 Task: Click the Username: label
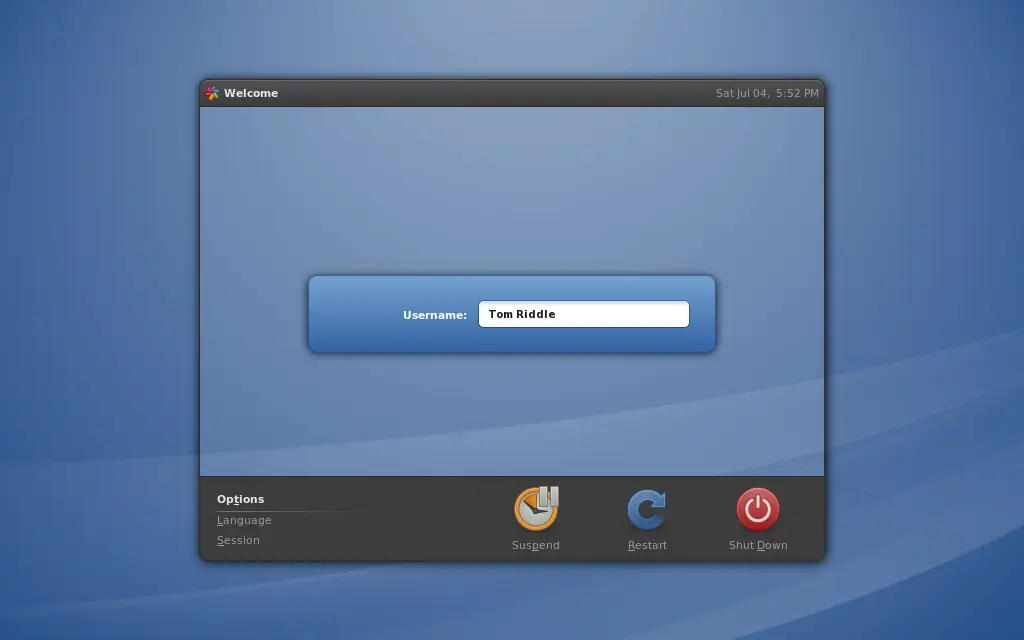click(435, 315)
